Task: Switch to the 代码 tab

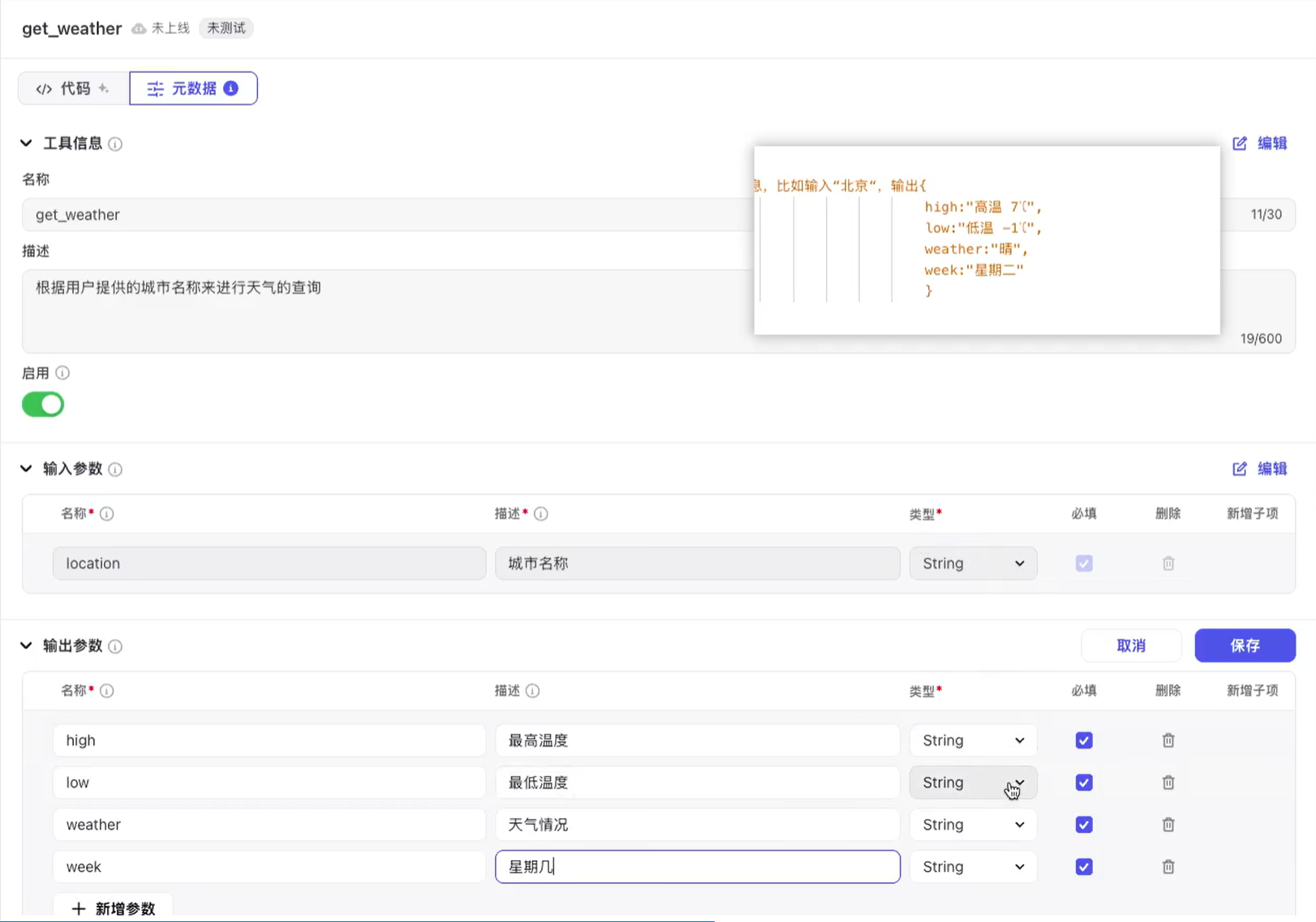Action: pos(73,88)
